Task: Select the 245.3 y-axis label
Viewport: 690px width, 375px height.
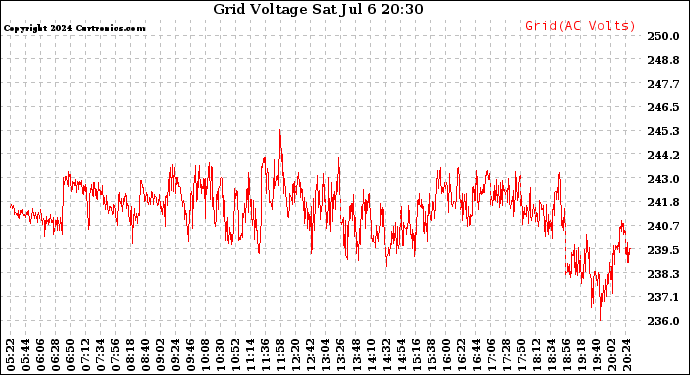Action: [663, 131]
